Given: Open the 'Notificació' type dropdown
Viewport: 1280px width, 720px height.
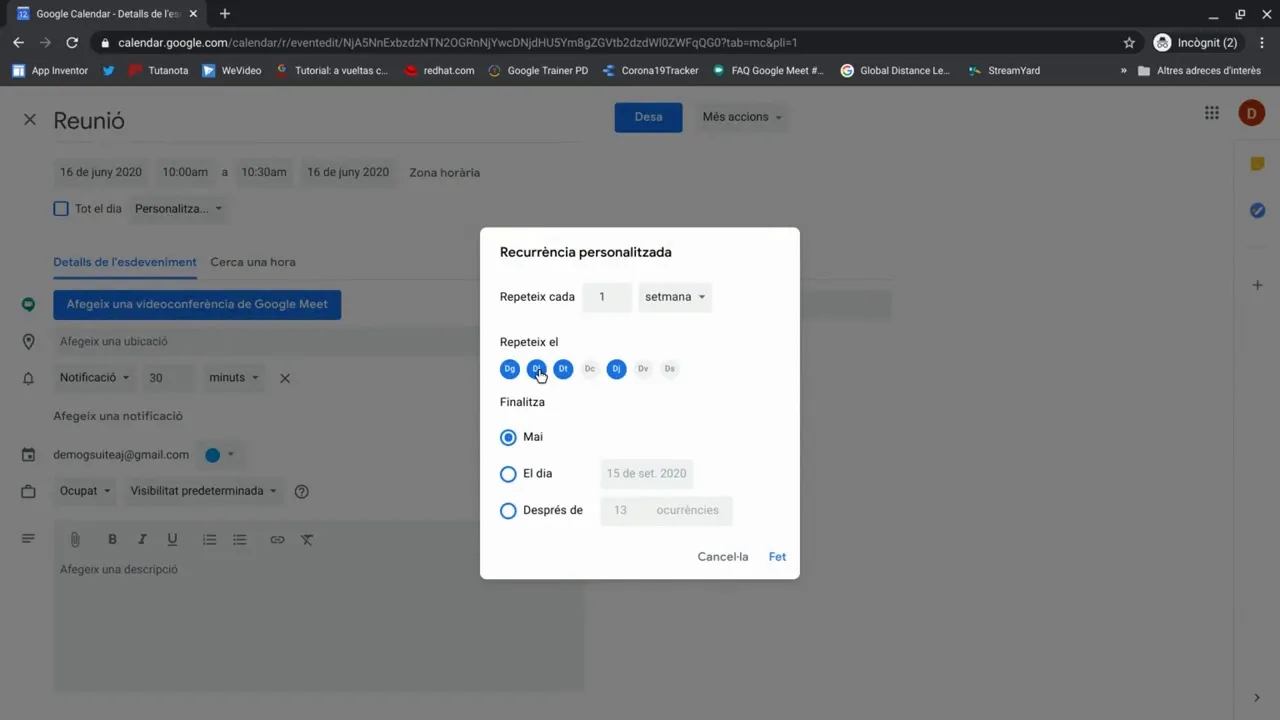Looking at the screenshot, I should tap(94, 378).
